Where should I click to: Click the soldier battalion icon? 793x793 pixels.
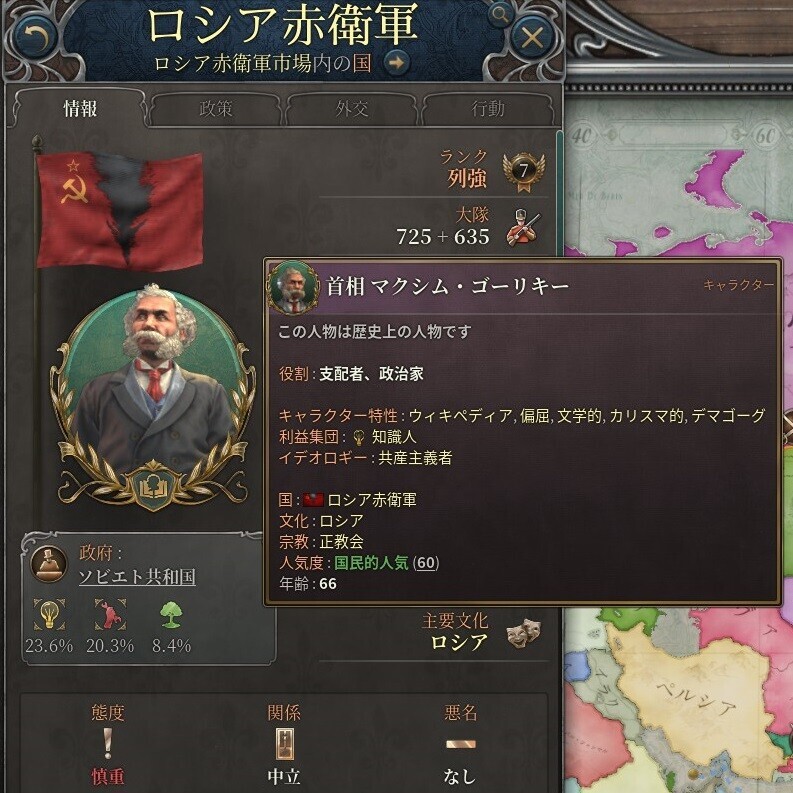point(523,227)
